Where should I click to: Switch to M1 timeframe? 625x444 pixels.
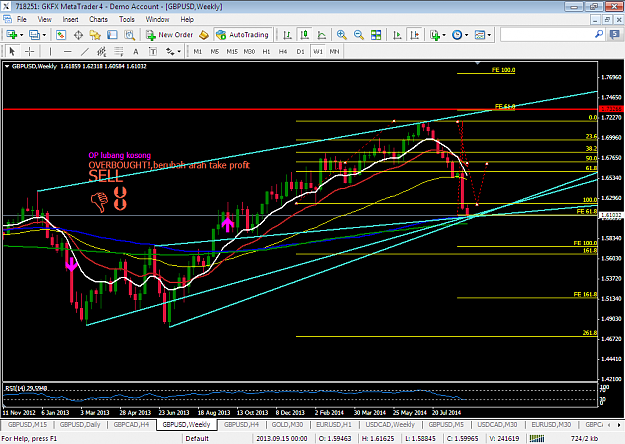198,51
